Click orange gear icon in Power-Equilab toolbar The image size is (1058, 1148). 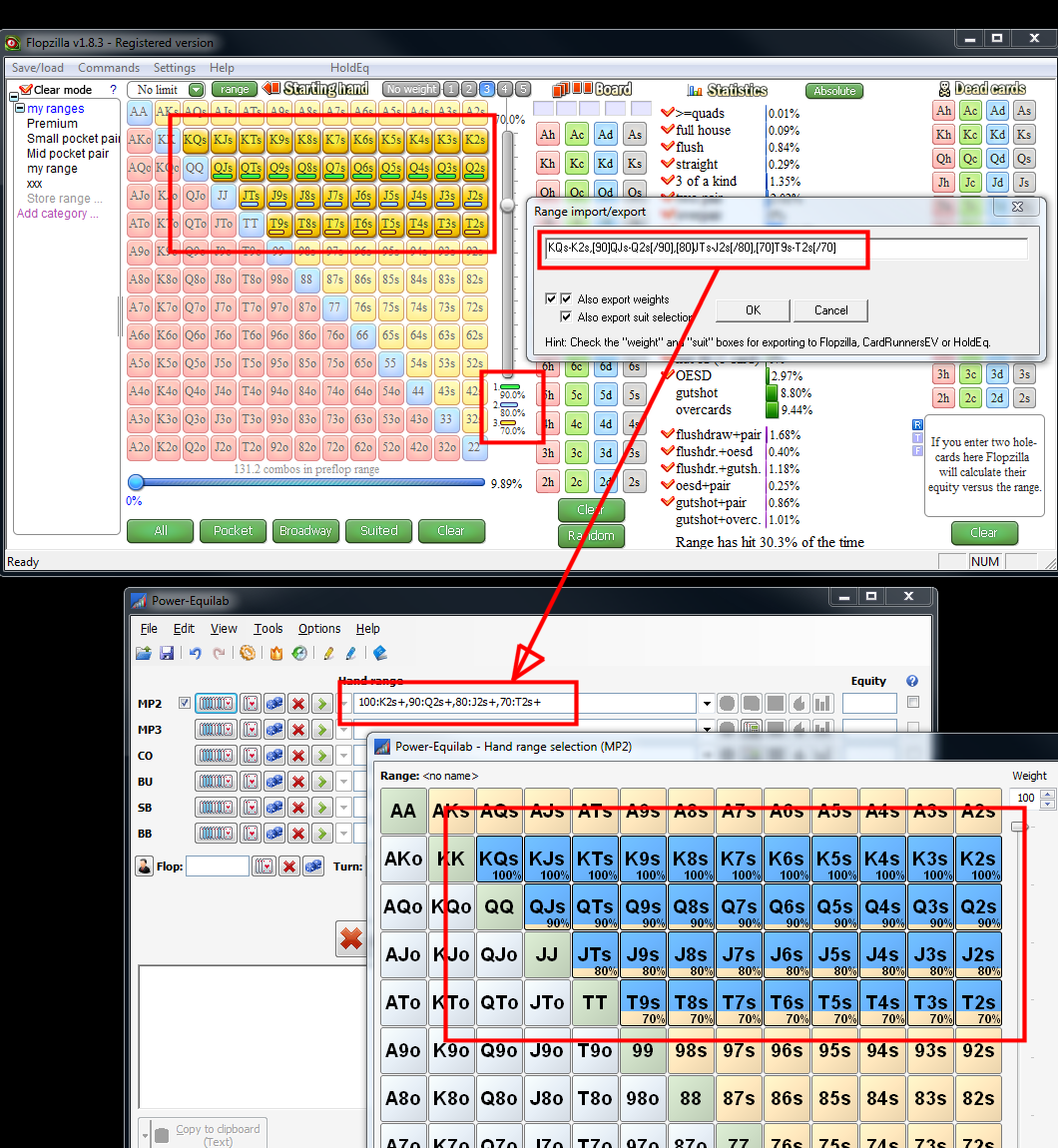coord(248,653)
